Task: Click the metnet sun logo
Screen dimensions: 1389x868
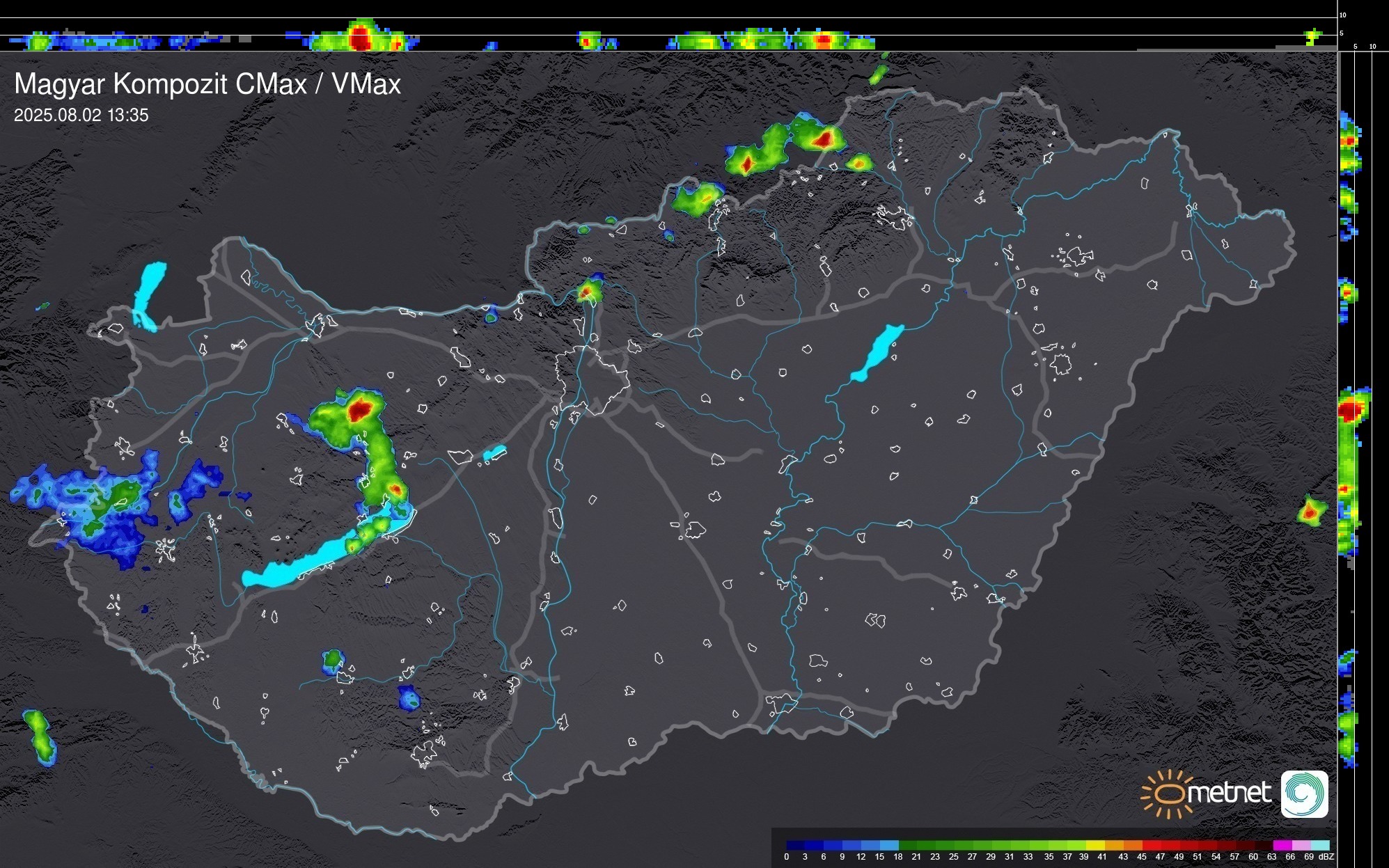Action: [x=1169, y=794]
